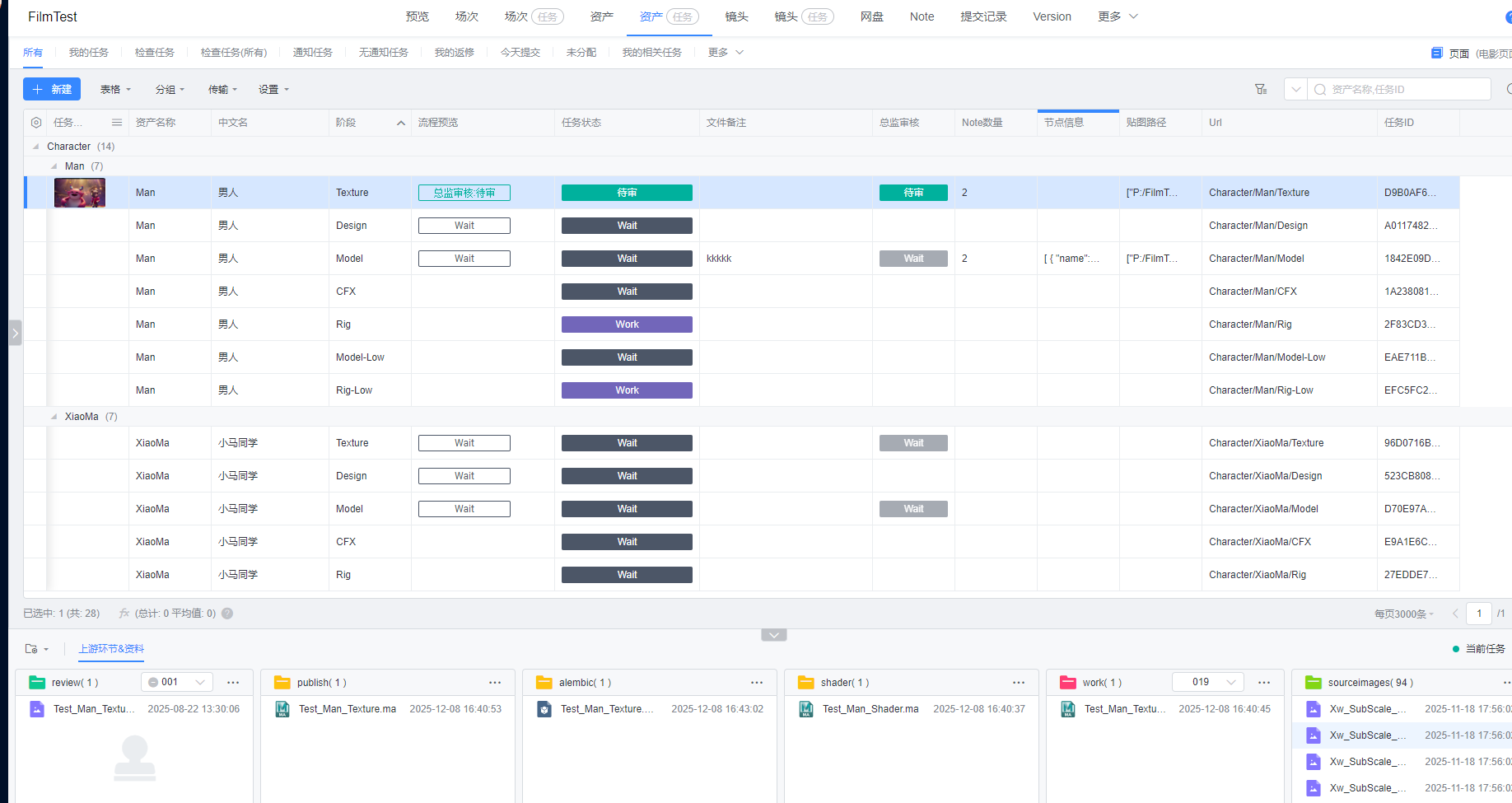The height and width of the screenshot is (803, 1512).
Task: Open the 每页3000条 page size selector
Action: coord(1404,614)
